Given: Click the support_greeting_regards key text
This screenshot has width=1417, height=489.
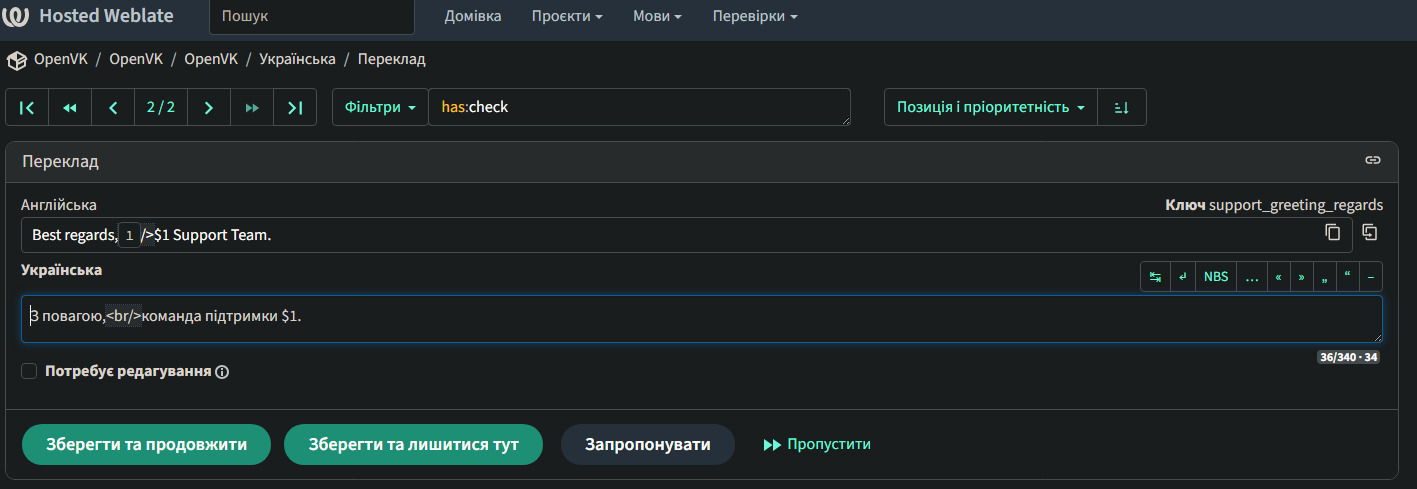Looking at the screenshot, I should click(1296, 205).
